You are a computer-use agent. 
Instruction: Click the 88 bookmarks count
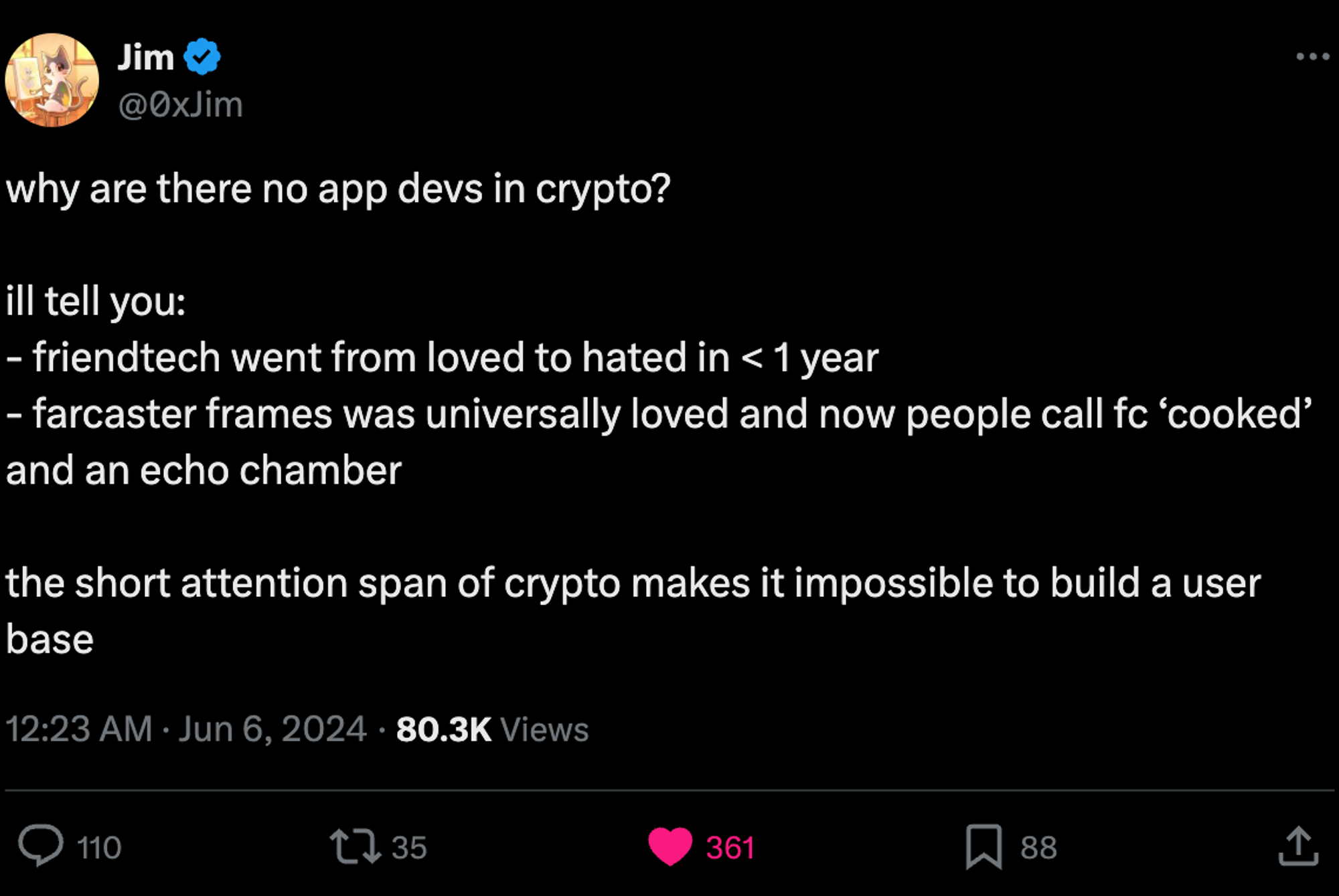tap(1038, 847)
